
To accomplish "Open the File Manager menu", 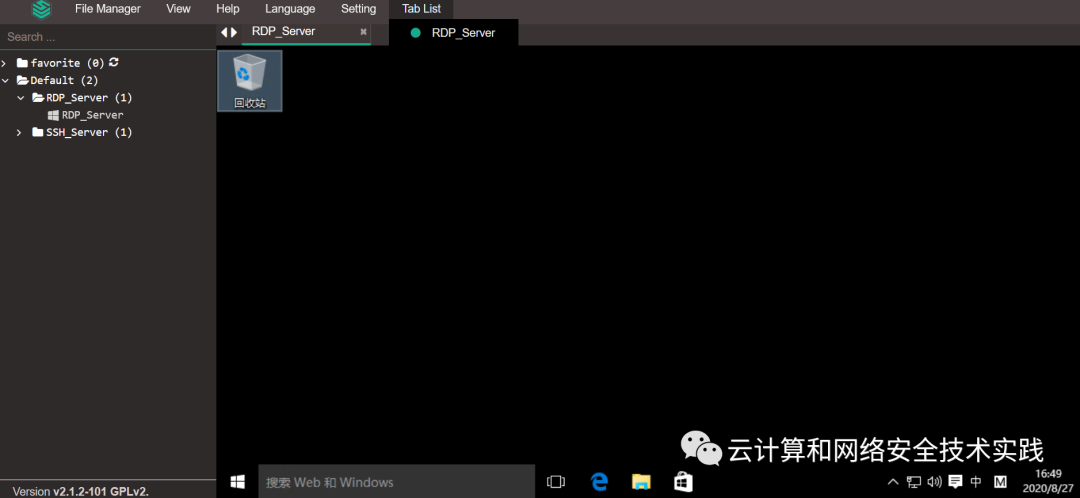I will (107, 9).
